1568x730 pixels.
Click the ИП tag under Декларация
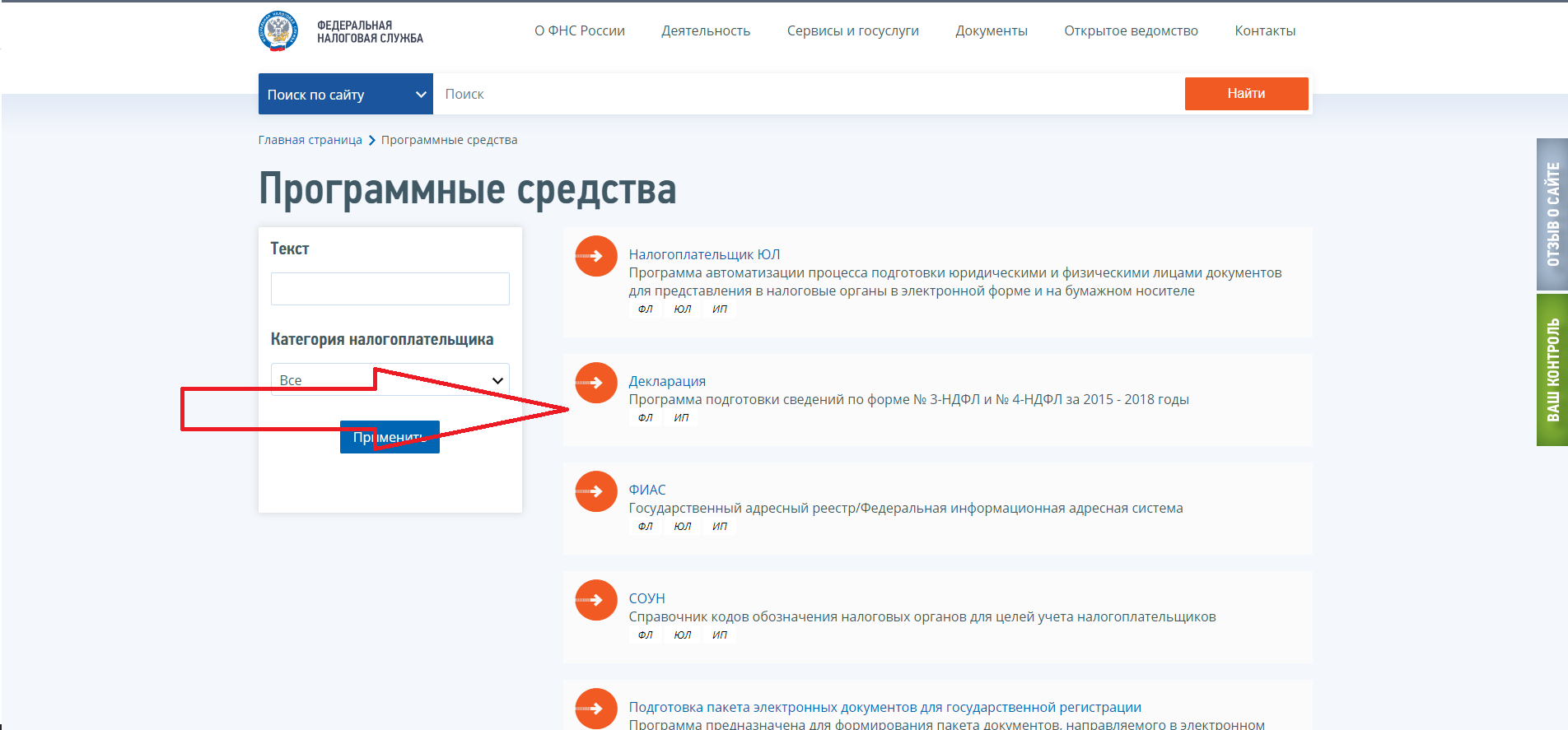tap(681, 418)
